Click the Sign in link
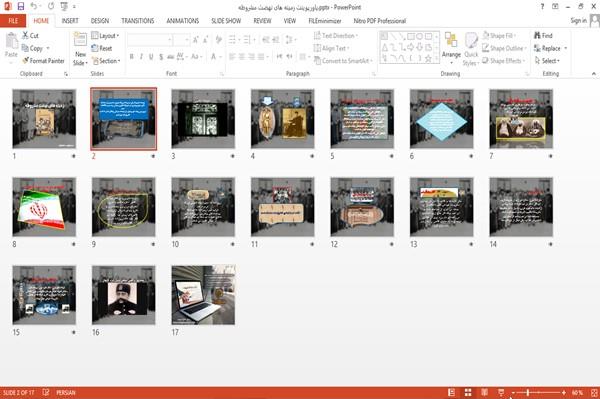The image size is (600, 399). 578,21
